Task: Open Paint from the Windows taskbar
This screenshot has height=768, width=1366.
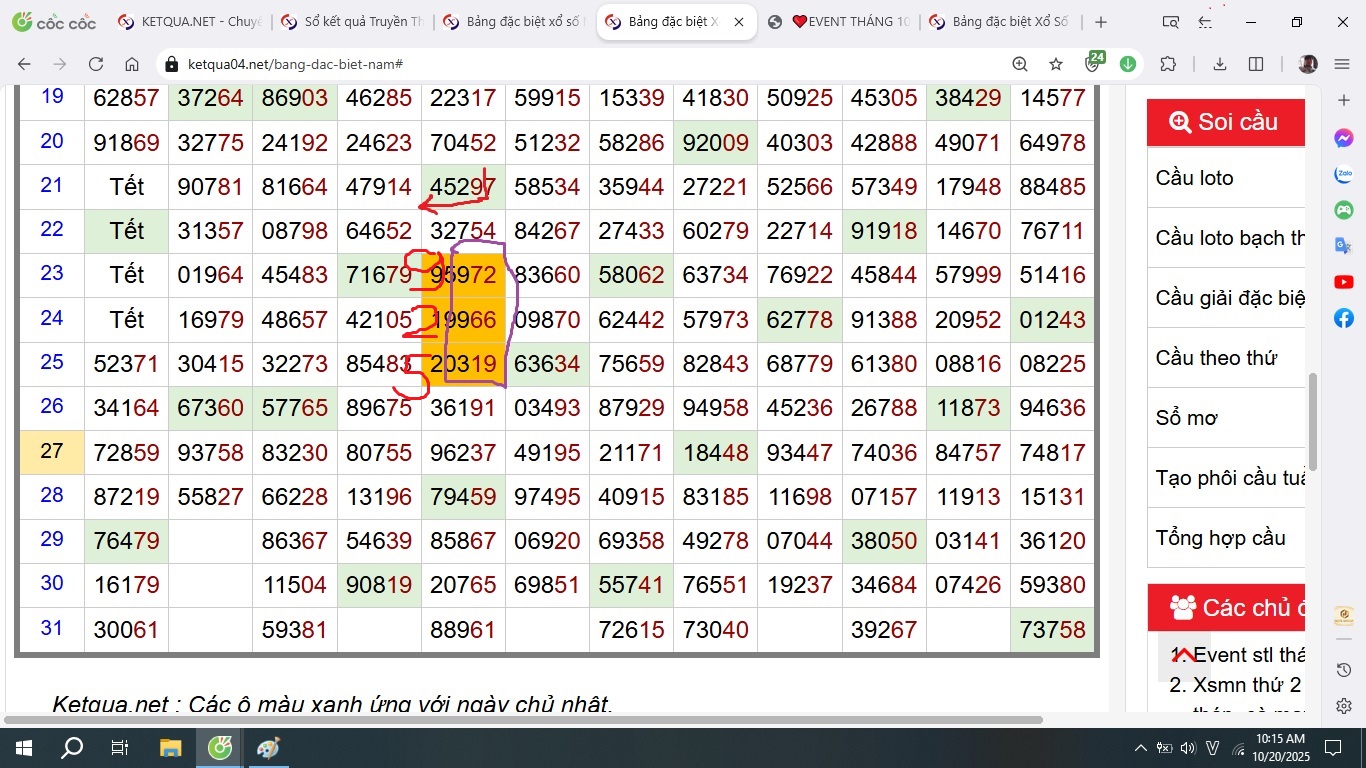Action: (x=269, y=748)
